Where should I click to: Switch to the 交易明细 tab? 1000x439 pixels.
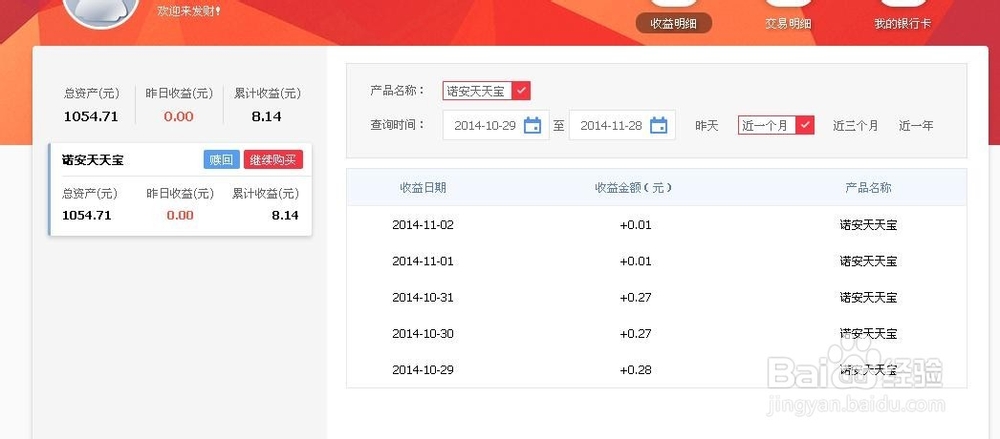point(788,24)
